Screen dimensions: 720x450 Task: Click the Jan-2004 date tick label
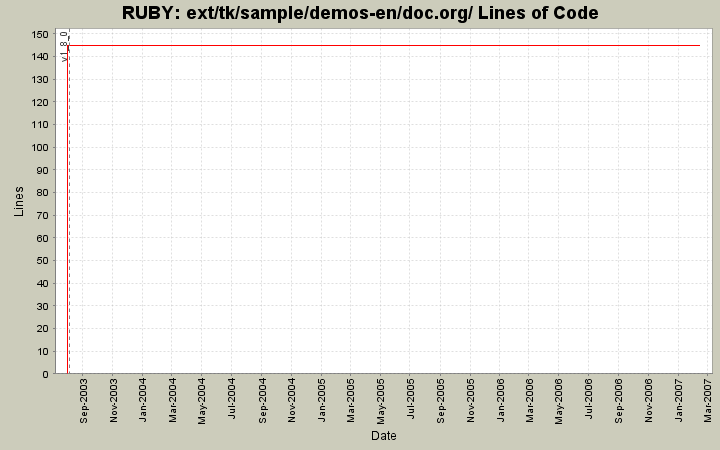point(142,401)
